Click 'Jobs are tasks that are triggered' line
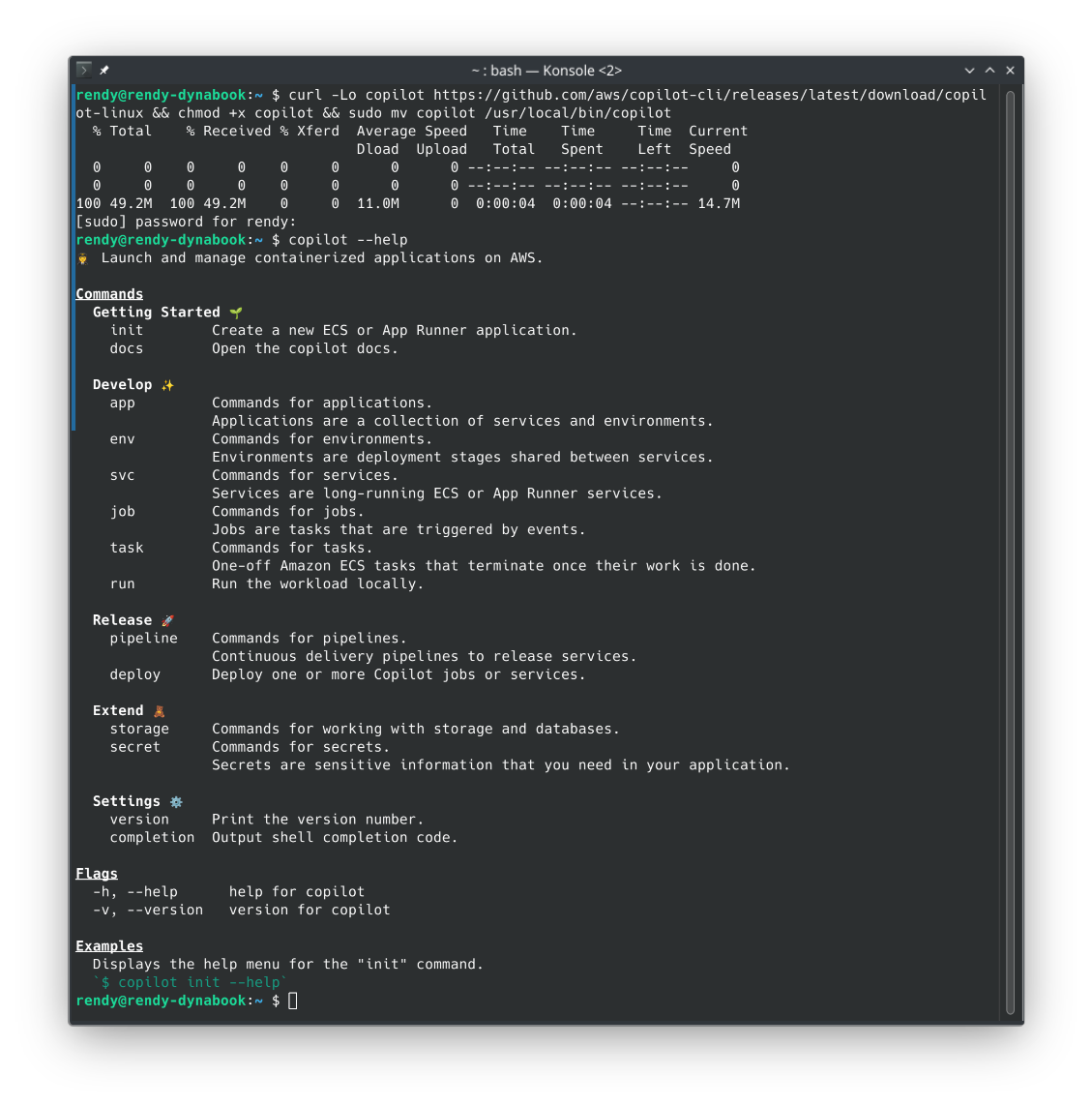 (398, 529)
